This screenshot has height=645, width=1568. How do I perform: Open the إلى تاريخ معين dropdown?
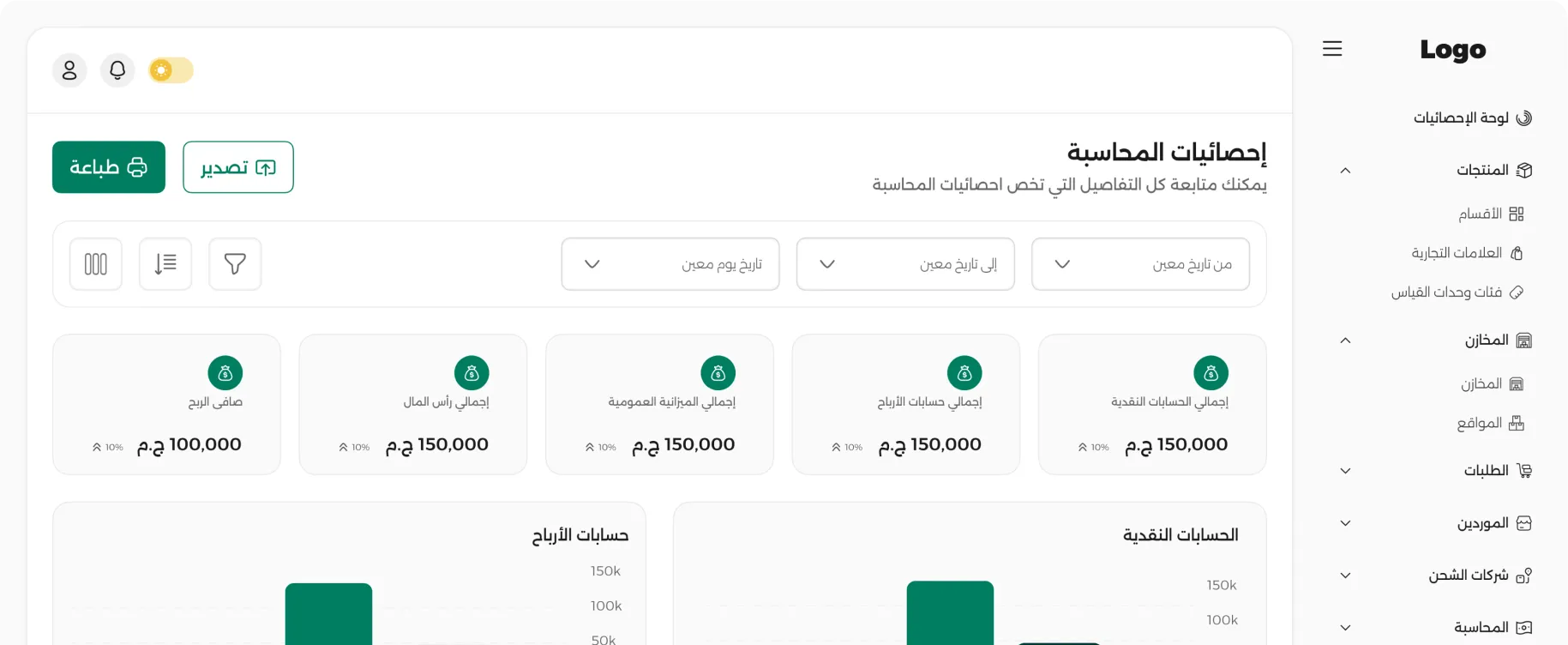[x=905, y=263]
